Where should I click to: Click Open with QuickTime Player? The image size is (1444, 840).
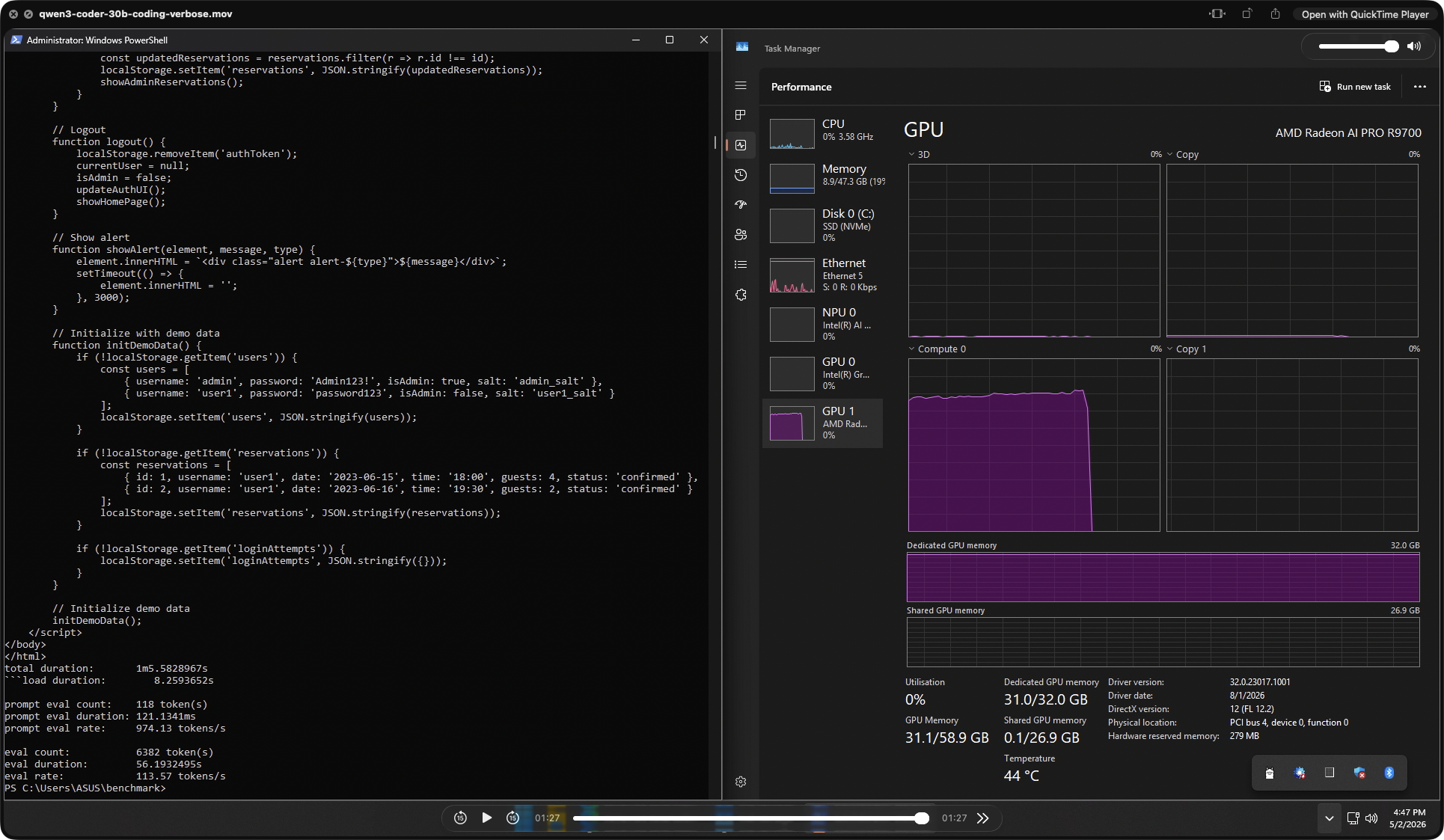pyautogui.click(x=1363, y=13)
